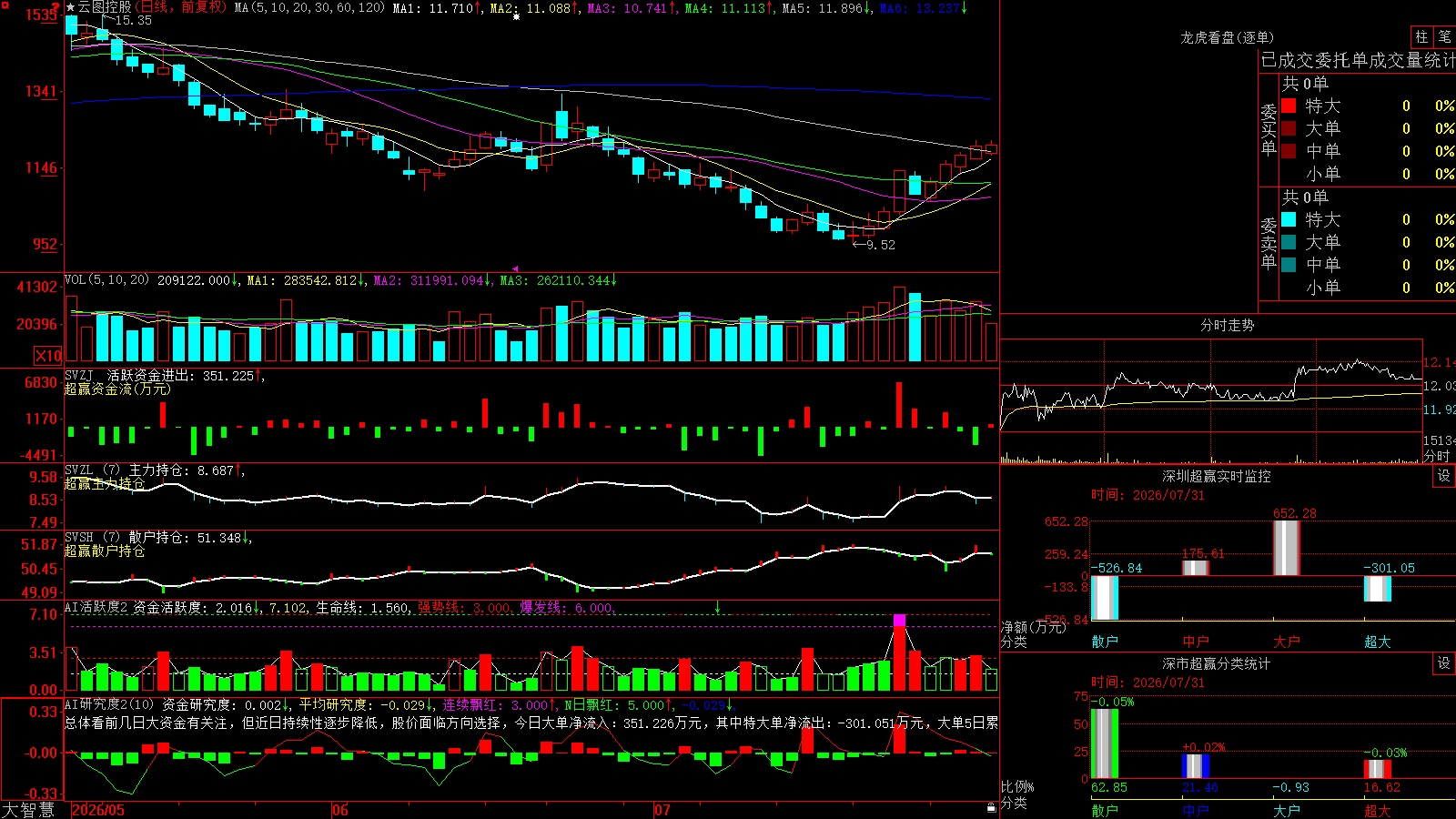1456x819 pixels.
Task: Click the 委卖单 section label
Action: 1269,243
